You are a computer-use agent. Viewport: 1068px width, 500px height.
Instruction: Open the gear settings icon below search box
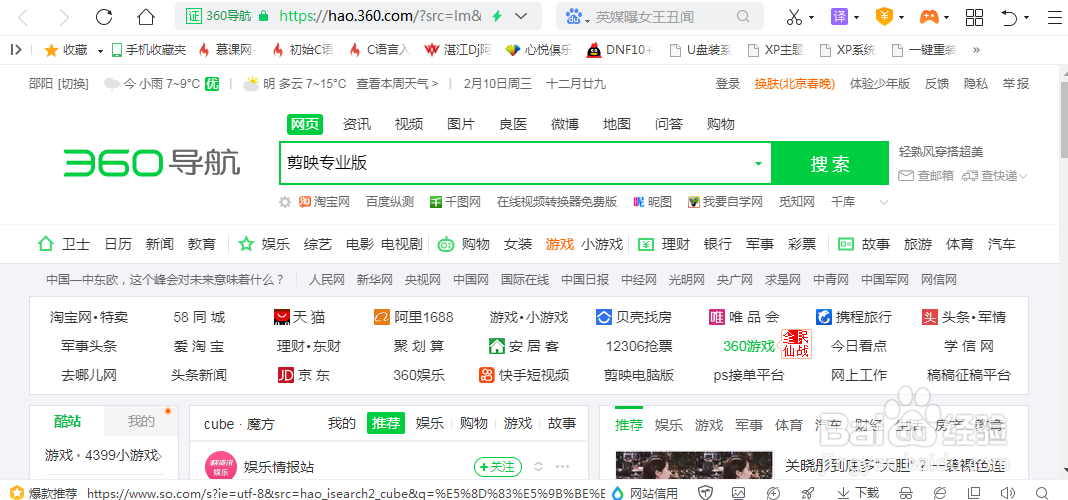(x=285, y=202)
